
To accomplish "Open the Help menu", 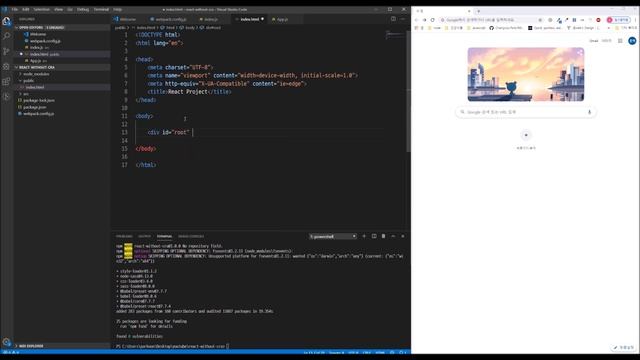I will pos(118,9).
